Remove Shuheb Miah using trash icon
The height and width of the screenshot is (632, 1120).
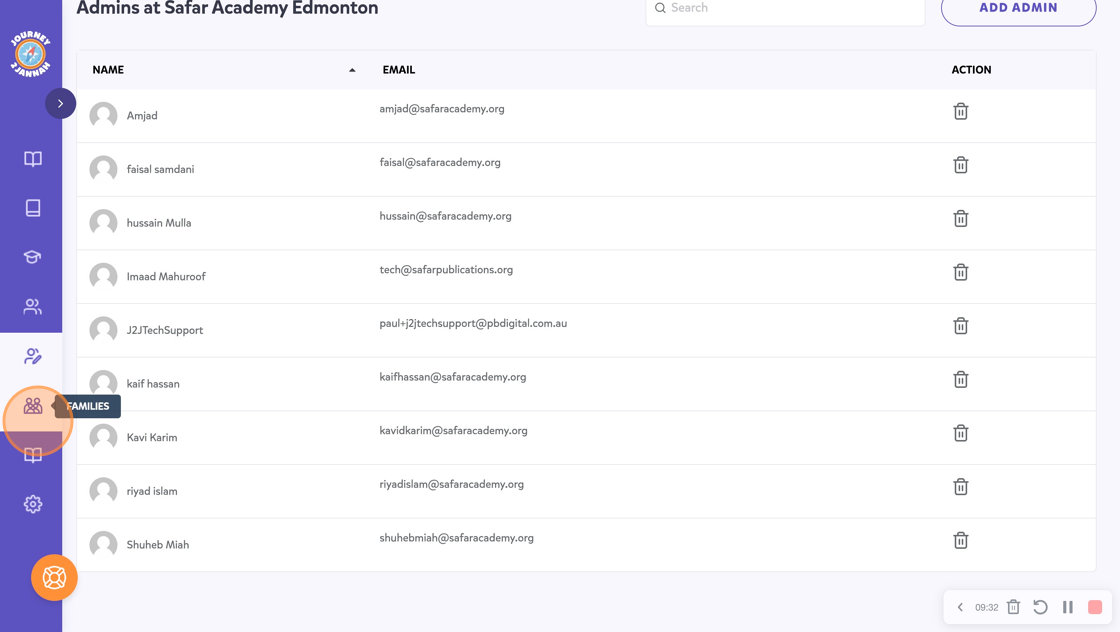tap(961, 540)
